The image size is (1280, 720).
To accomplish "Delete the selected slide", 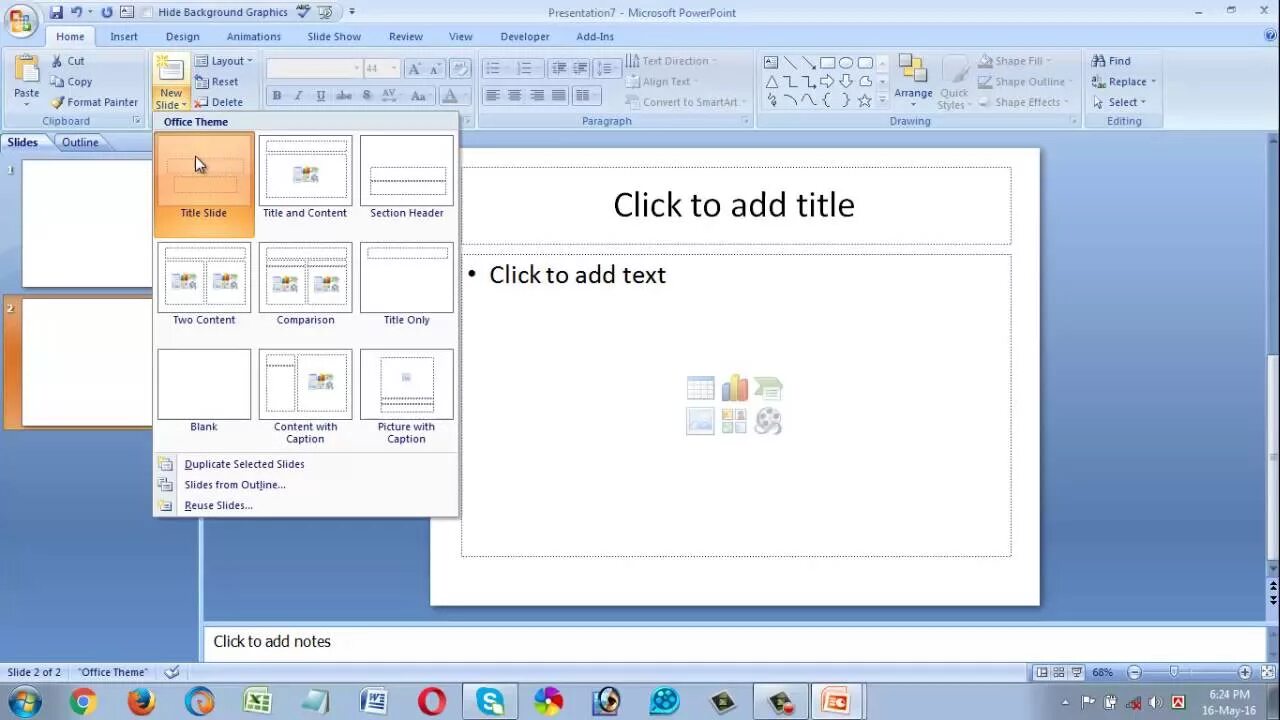I will (x=219, y=102).
